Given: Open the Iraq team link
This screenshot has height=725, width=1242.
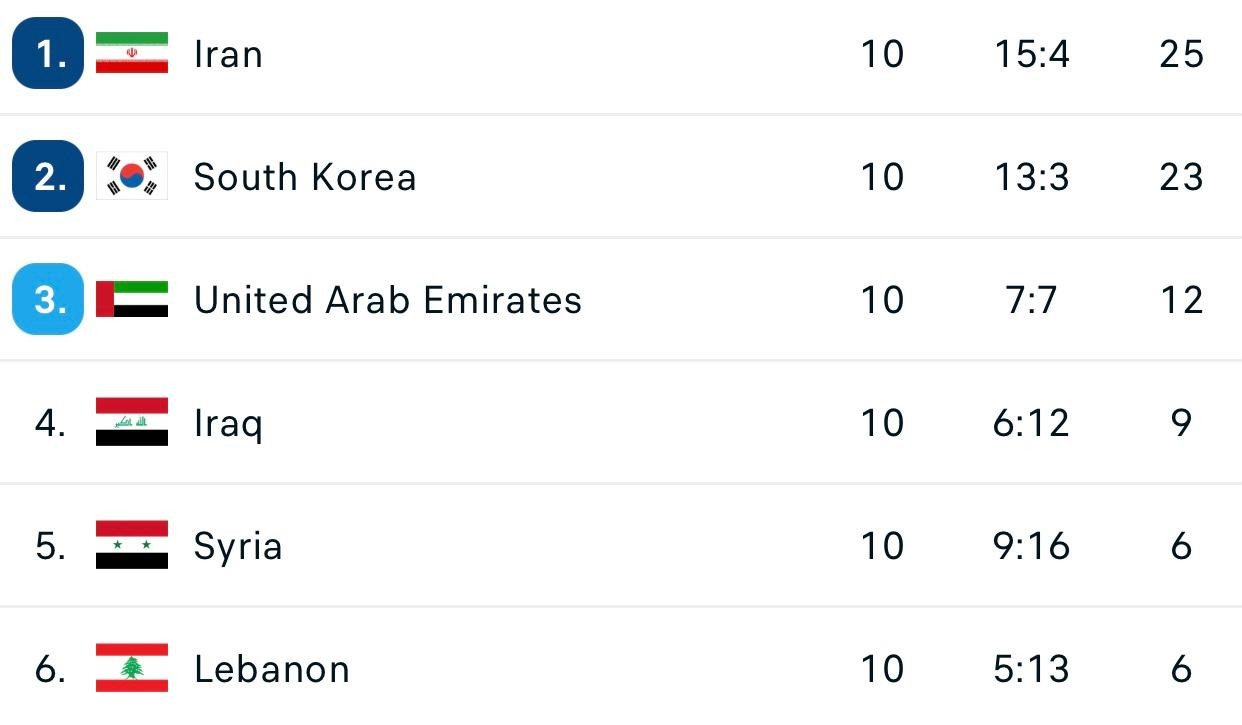Looking at the screenshot, I should [x=228, y=424].
